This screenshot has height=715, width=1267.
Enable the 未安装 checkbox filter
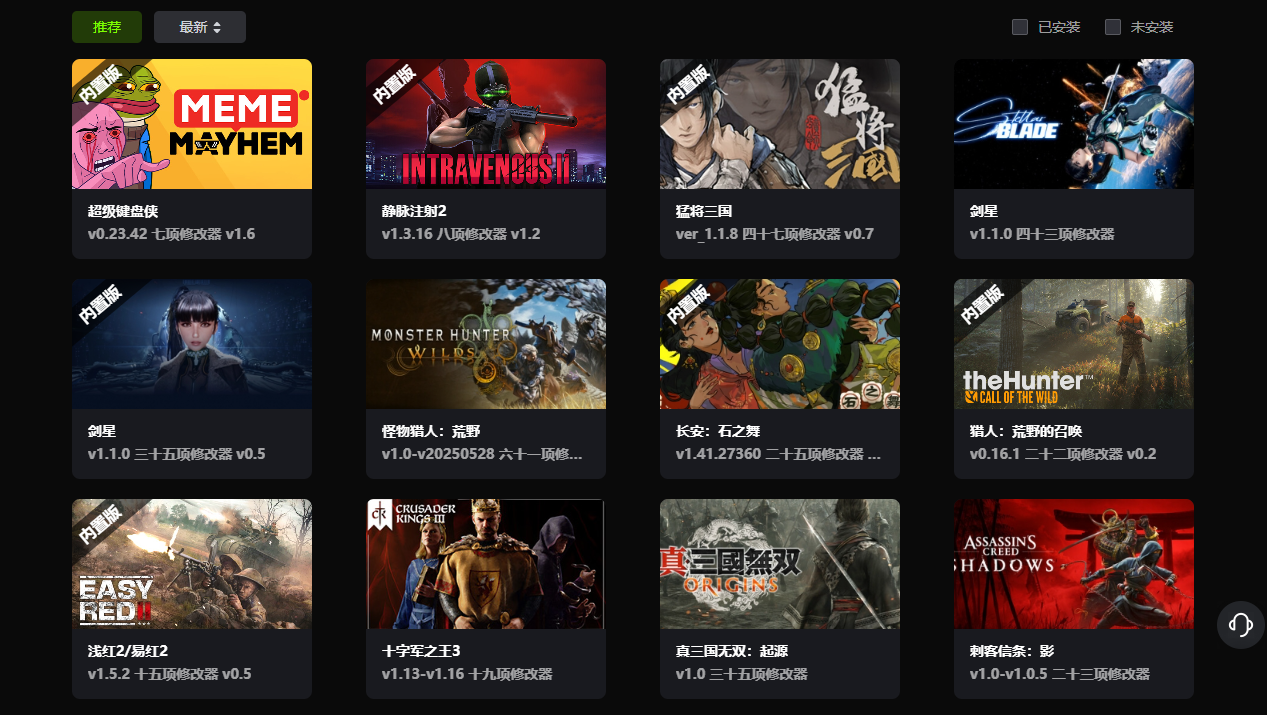(1113, 27)
